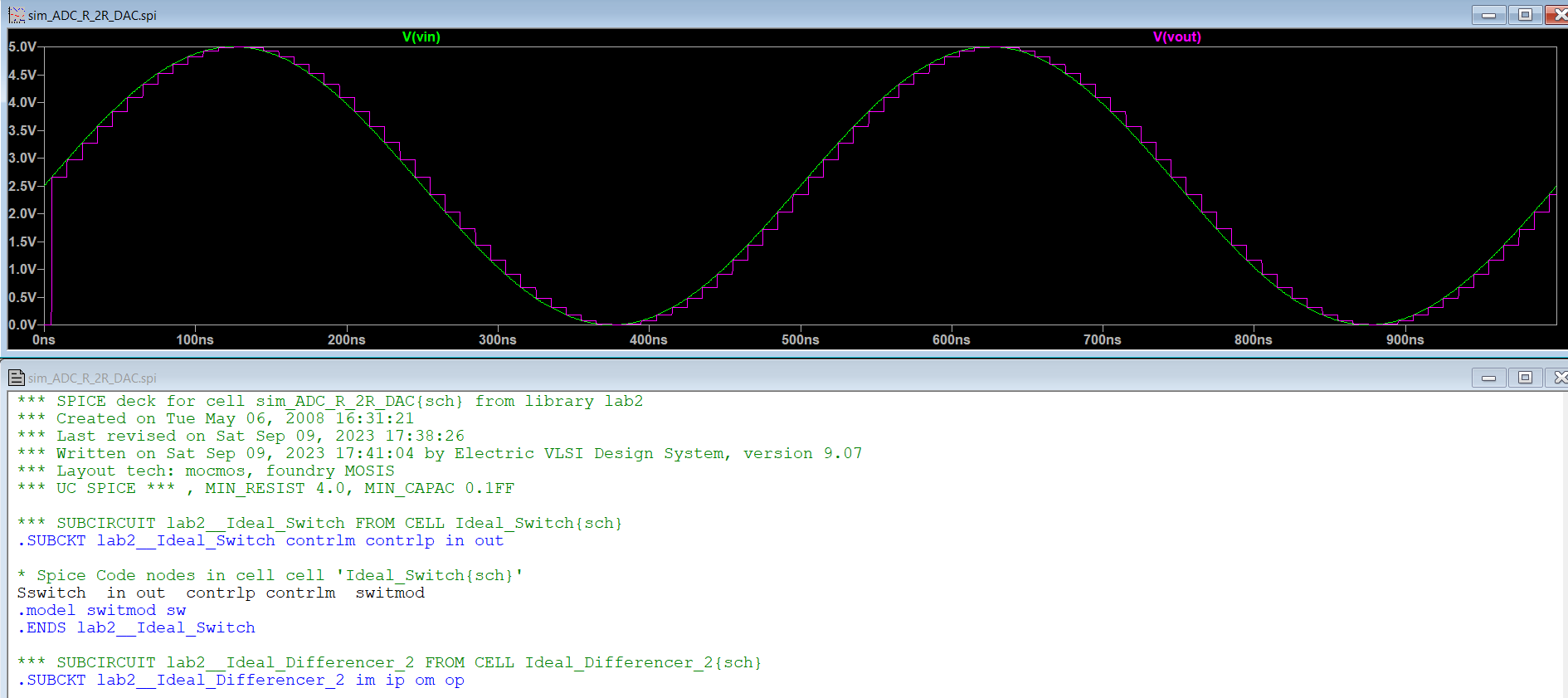Image resolution: width=1568 pixels, height=698 pixels.
Task: Click the waveform window title sim_ADC_R_2R_DAC.spi
Action: tap(92, 15)
